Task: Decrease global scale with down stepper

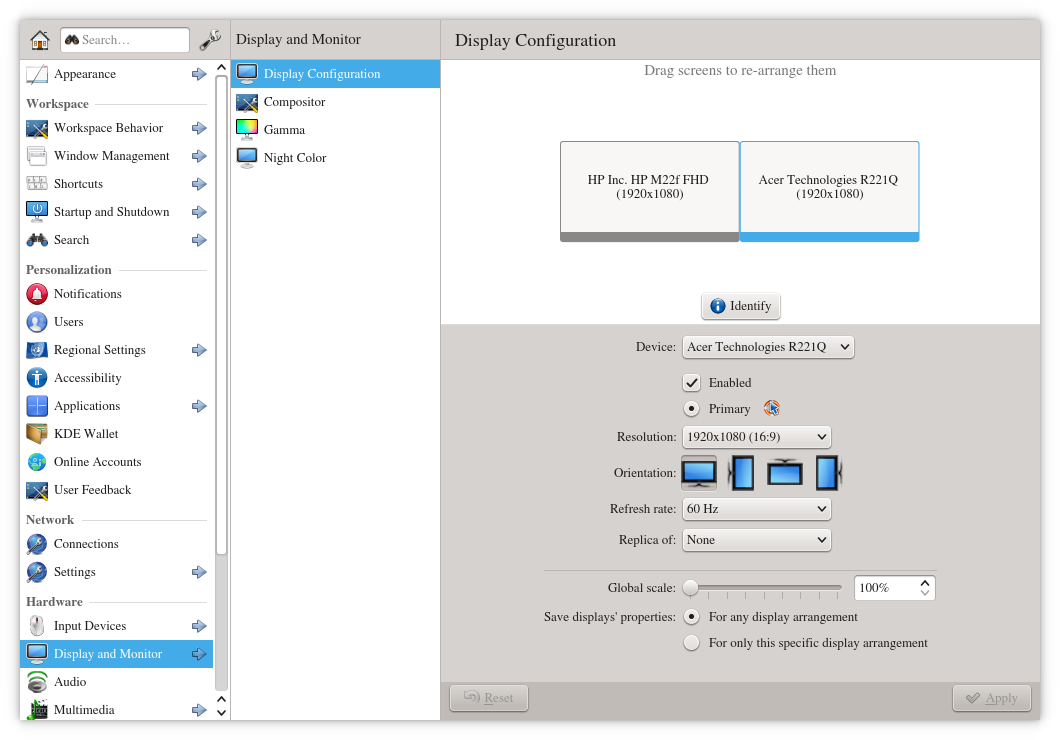Action: [x=925, y=593]
